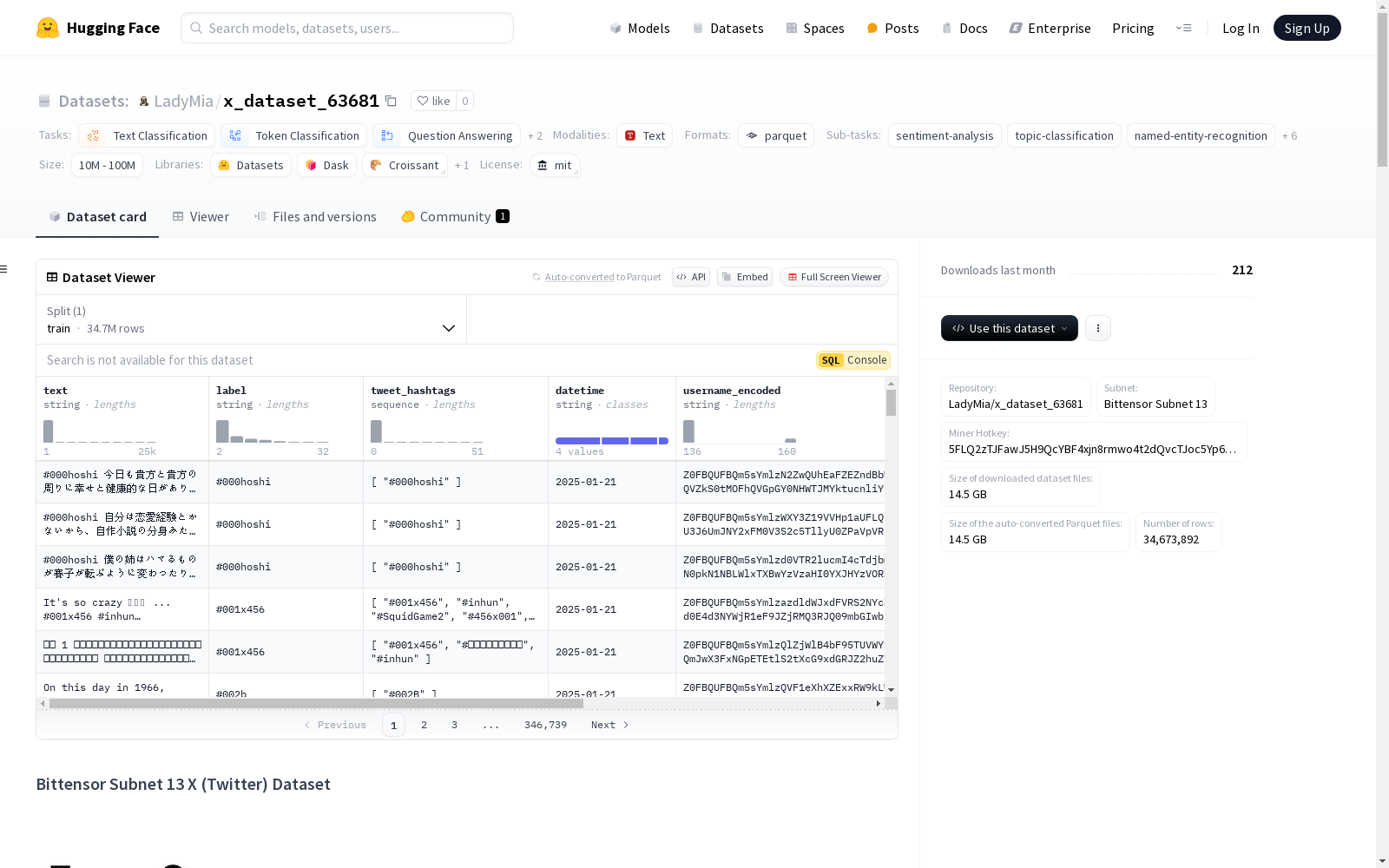The height and width of the screenshot is (868, 1389).
Task: Go to Next page of viewer
Action: pos(609,725)
